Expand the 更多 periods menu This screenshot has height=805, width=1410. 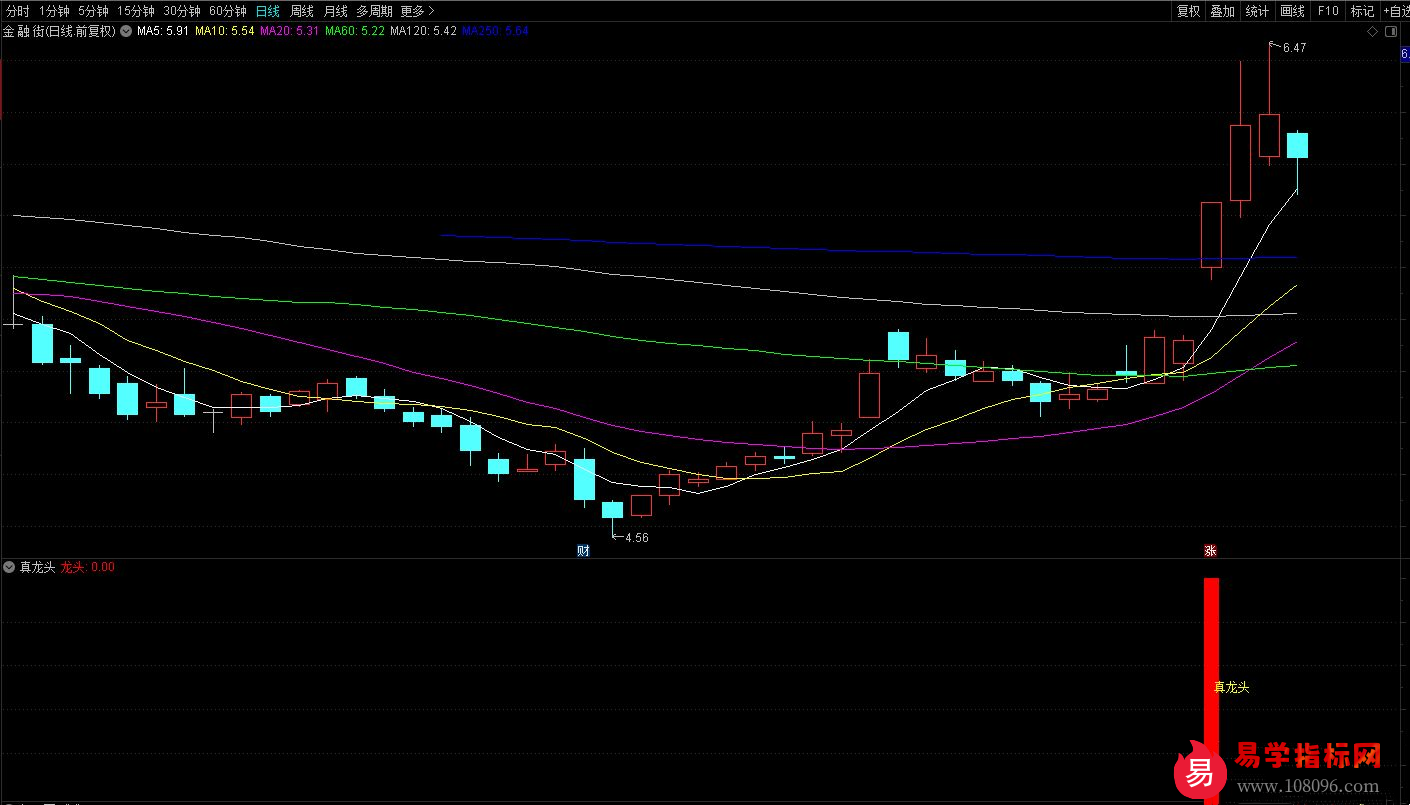pos(417,11)
